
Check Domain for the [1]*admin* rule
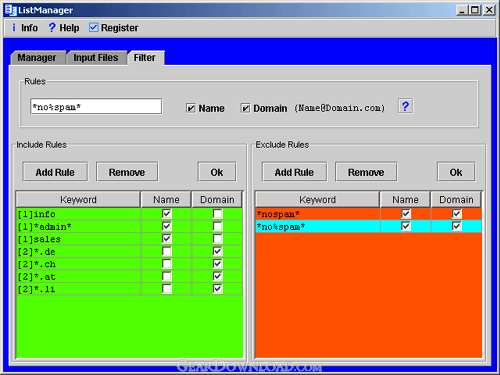(217, 226)
